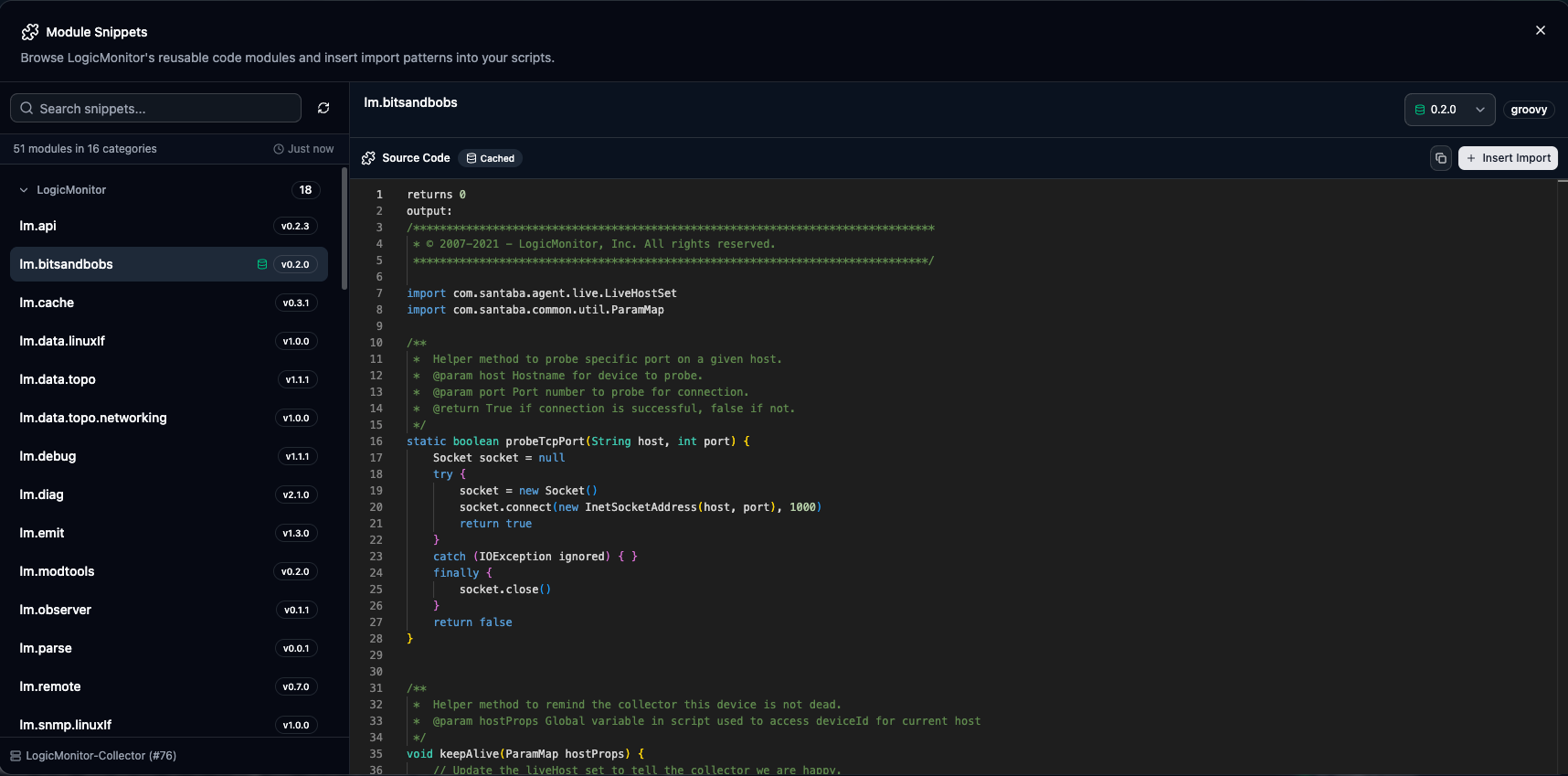Select the lm.snmp.linuxIf module
The image size is (1568, 776).
pyautogui.click(x=169, y=725)
